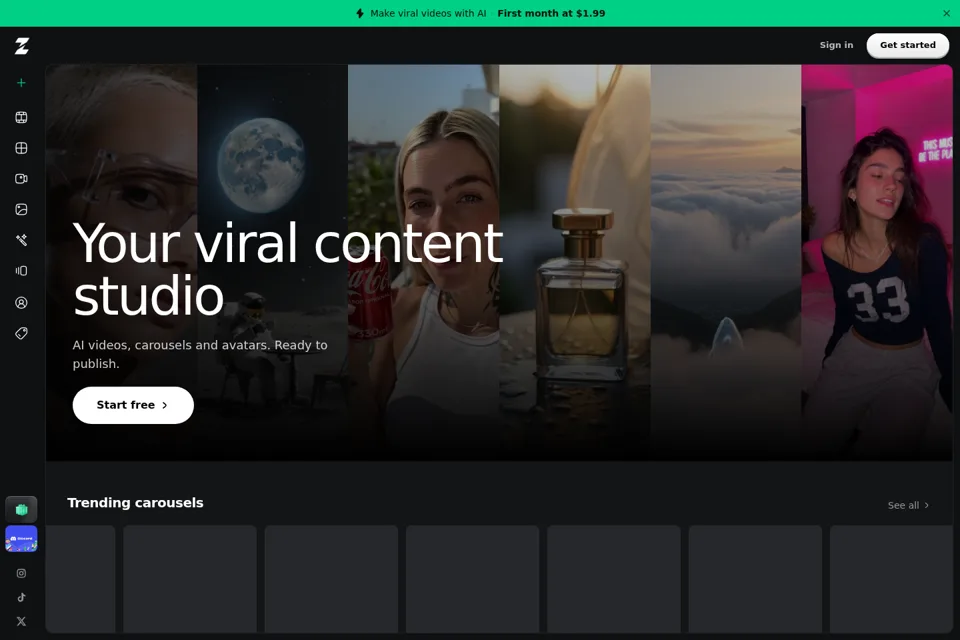This screenshot has width=960, height=640.
Task: Click the 'Your viral content studio' headline
Action: point(288,269)
